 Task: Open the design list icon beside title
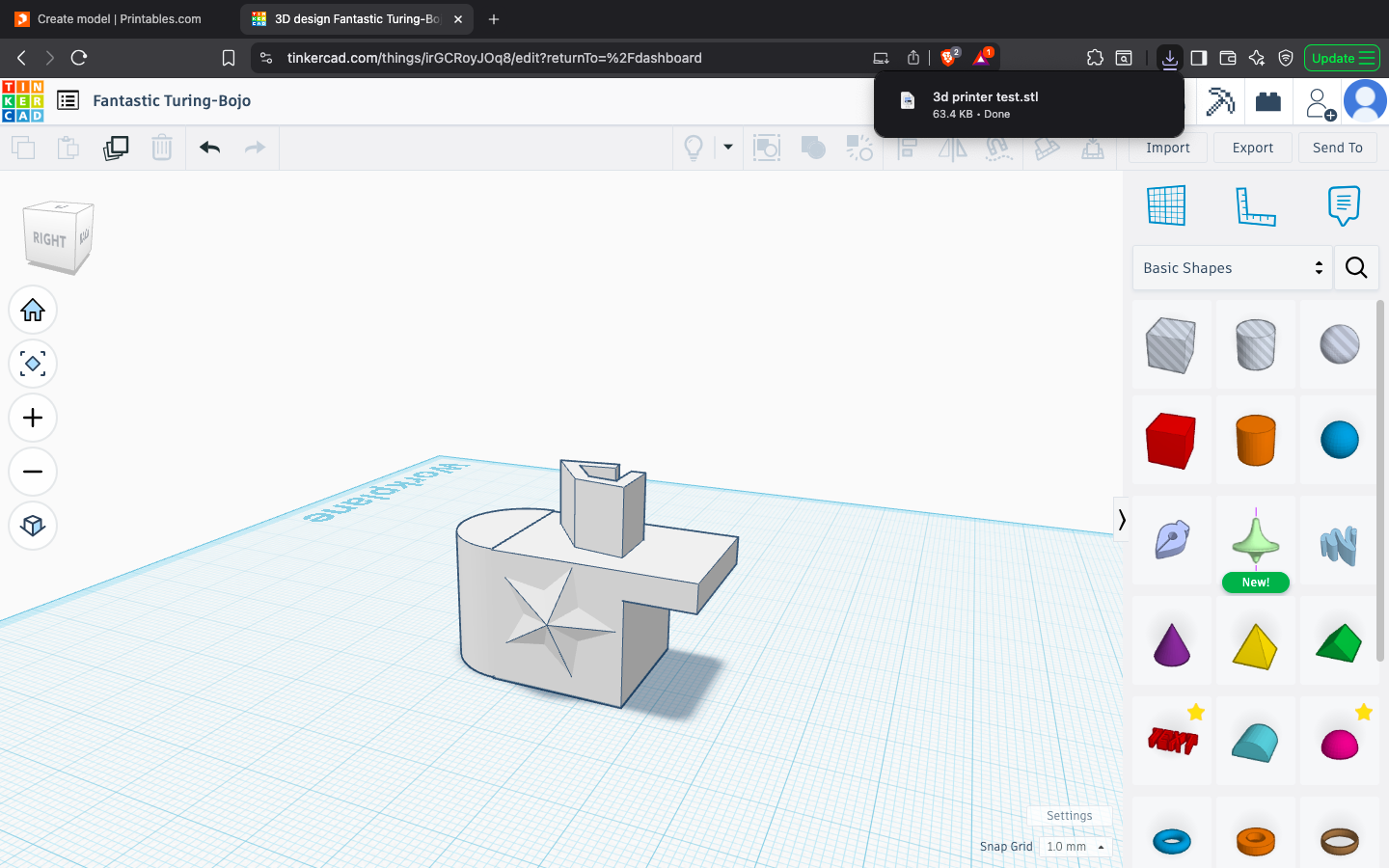point(68,100)
